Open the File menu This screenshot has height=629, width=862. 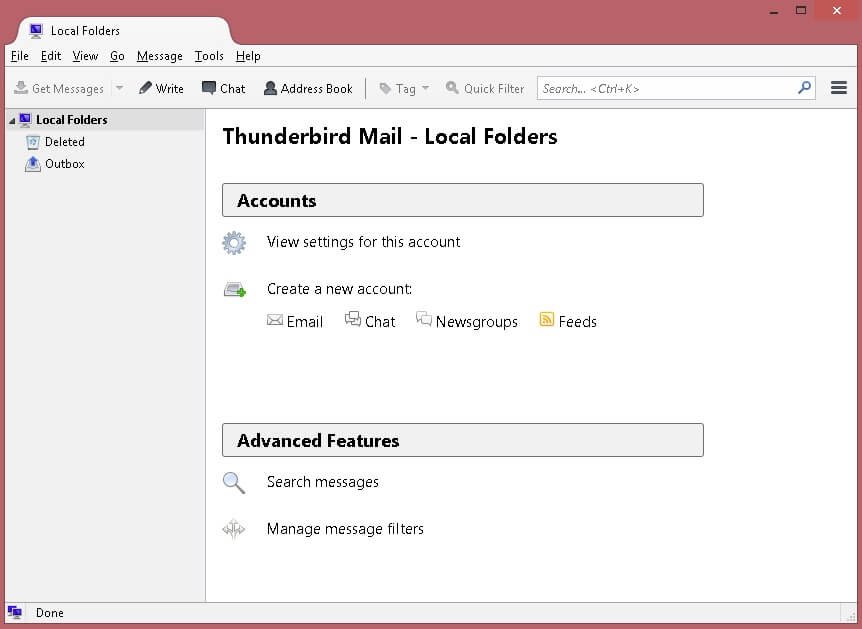pyautogui.click(x=20, y=56)
